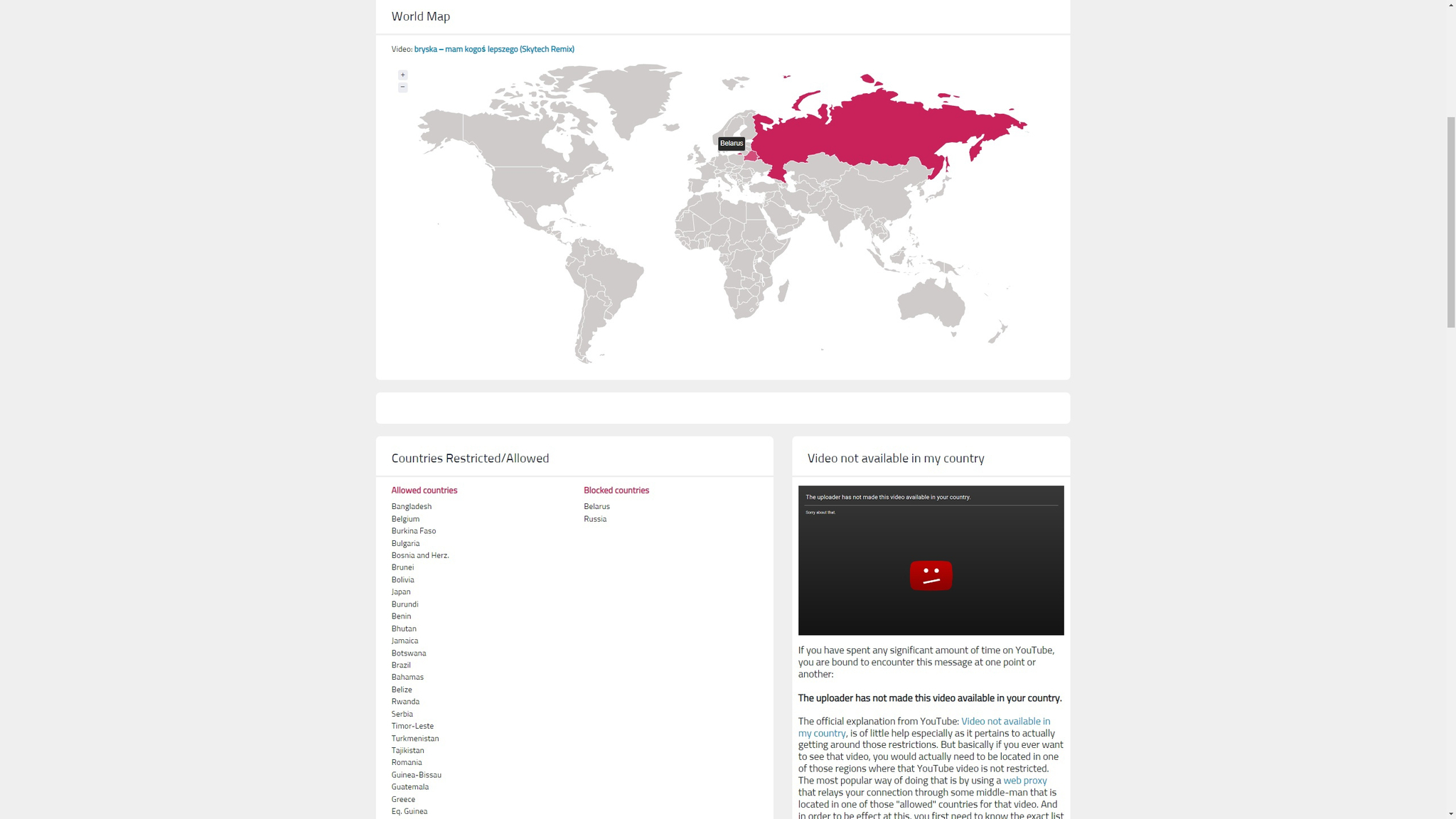Click the video unavailable screenshot thumbnail
This screenshot has height=819, width=1456.
point(931,540)
